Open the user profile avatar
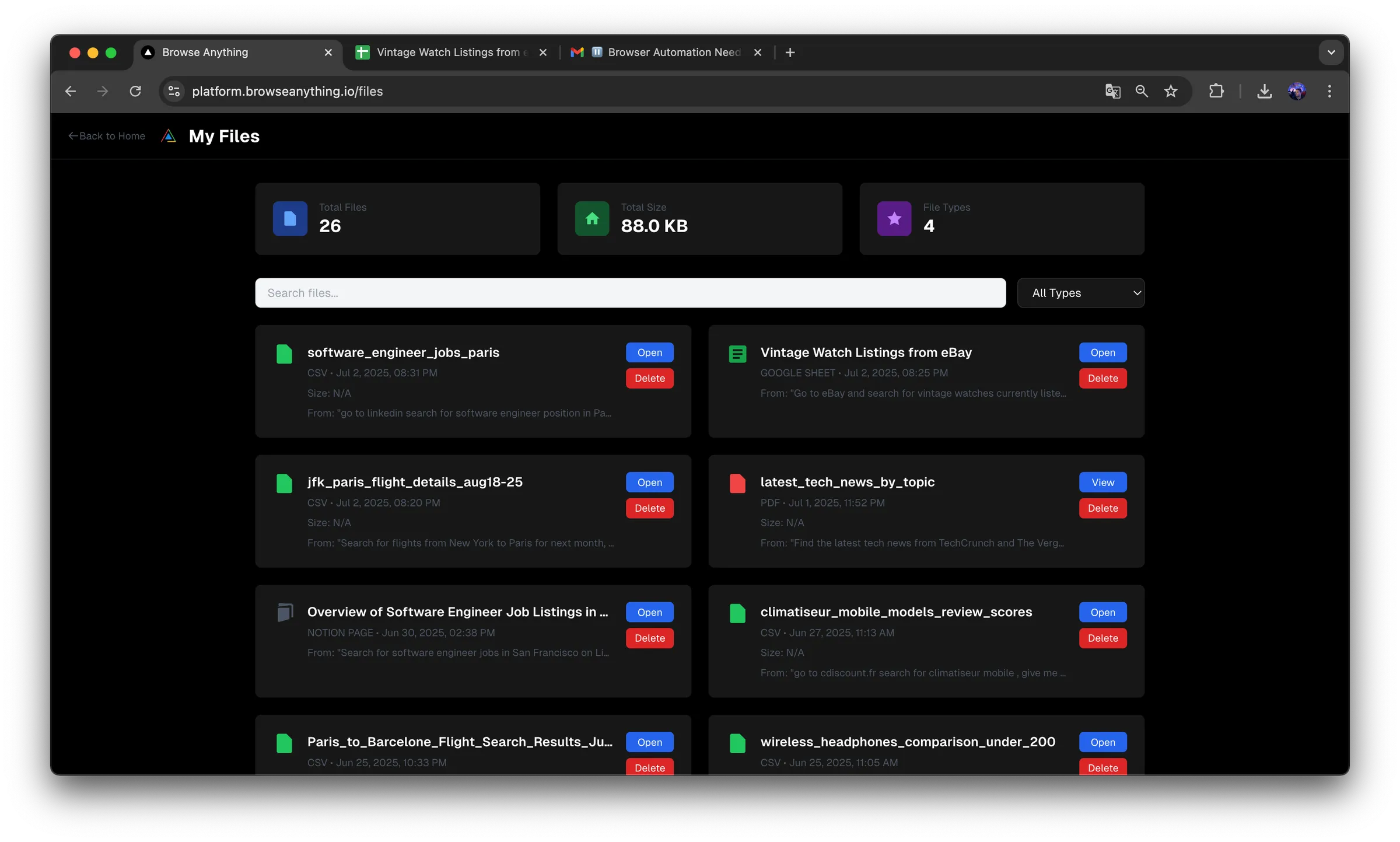 pyautogui.click(x=1297, y=91)
